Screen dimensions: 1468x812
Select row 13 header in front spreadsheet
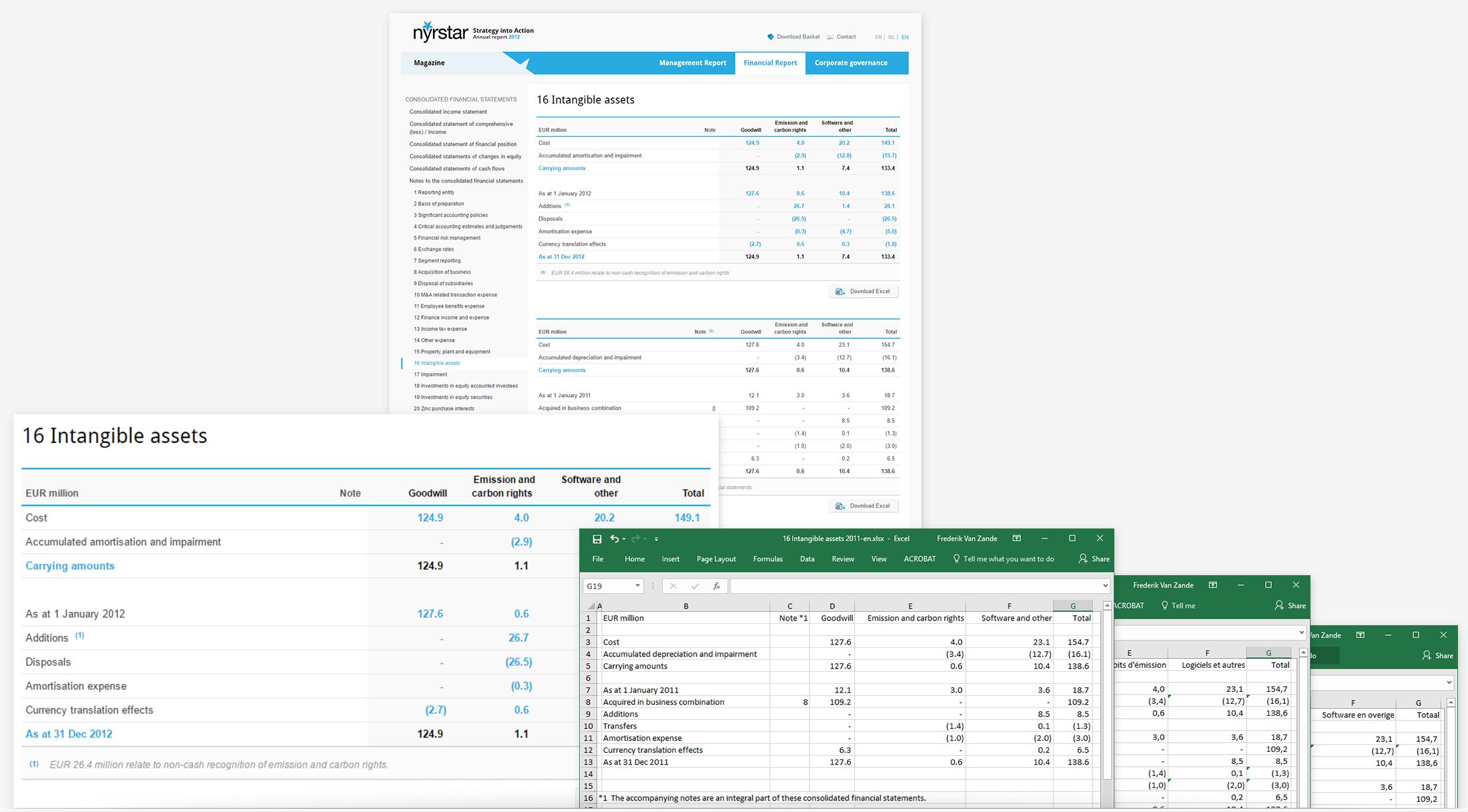[589, 762]
